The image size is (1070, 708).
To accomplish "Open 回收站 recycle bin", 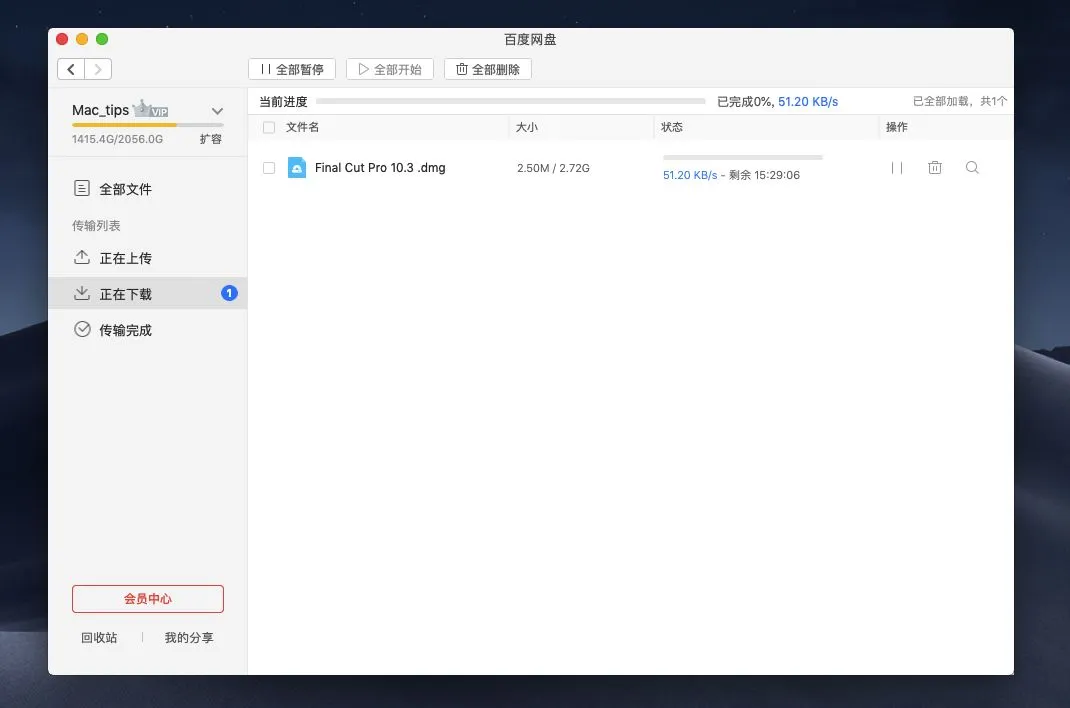I will (99, 638).
